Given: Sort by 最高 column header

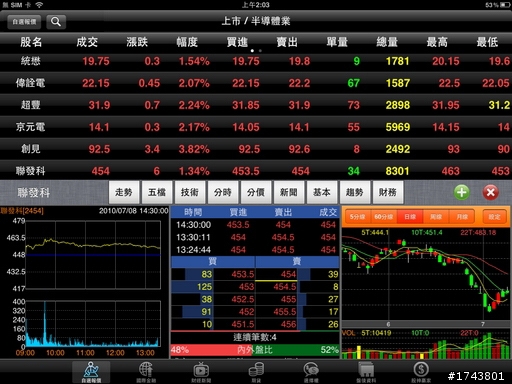Looking at the screenshot, I should tap(437, 42).
